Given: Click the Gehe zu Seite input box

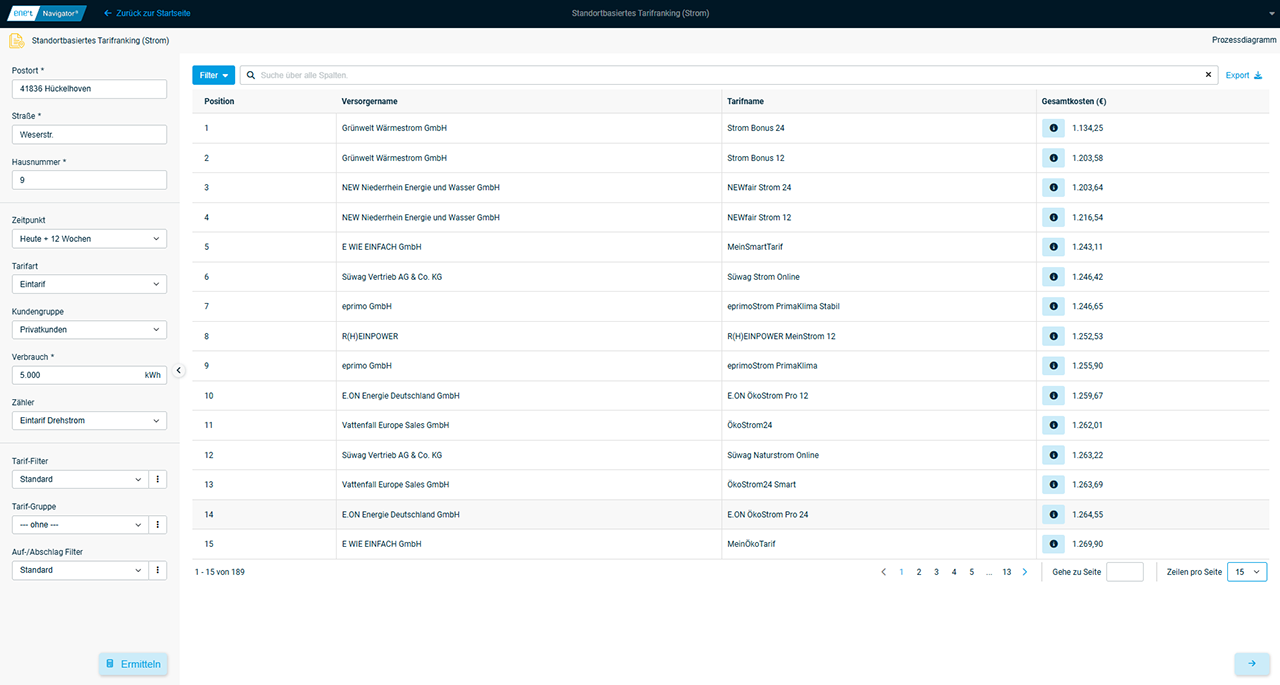Looking at the screenshot, I should [1124, 572].
